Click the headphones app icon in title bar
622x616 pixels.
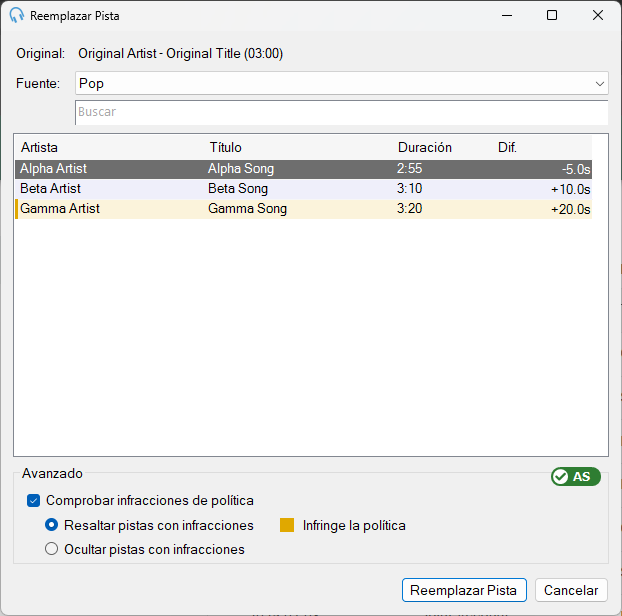[x=16, y=15]
